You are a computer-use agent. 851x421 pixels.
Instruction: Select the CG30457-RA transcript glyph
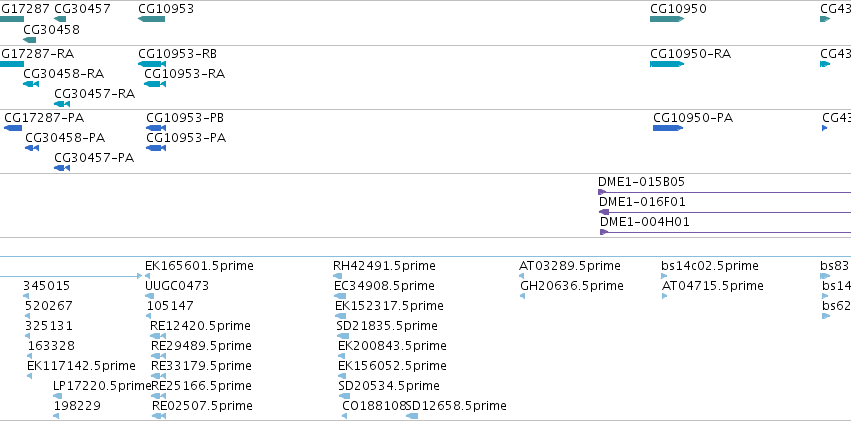62,104
